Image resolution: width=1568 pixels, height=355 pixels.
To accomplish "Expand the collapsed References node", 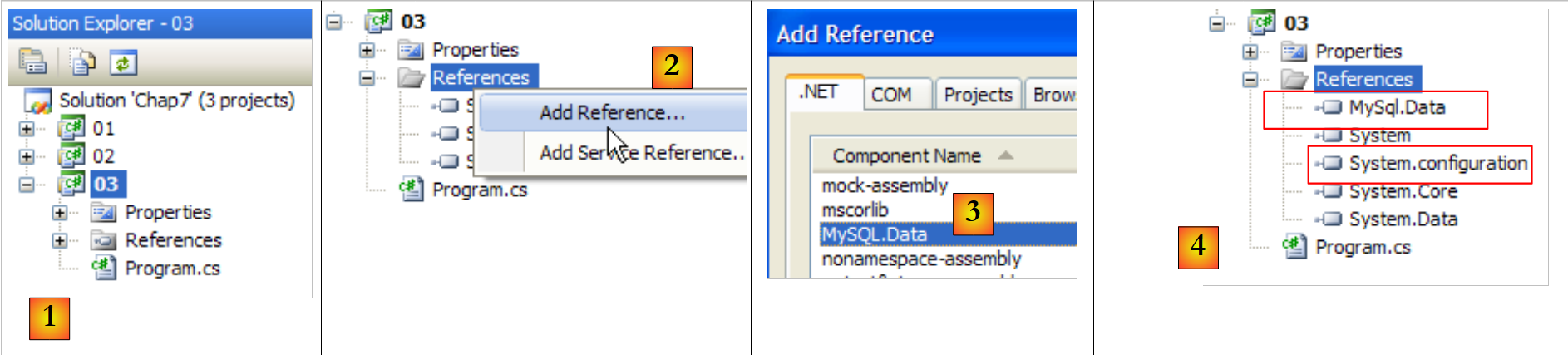I will point(60,240).
